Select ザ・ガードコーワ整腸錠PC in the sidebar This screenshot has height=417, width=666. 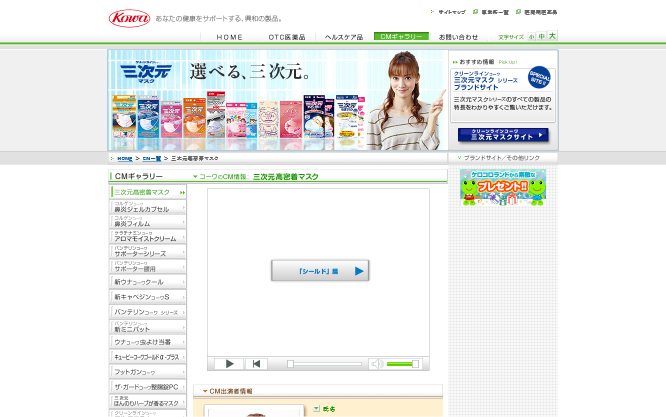click(x=148, y=387)
